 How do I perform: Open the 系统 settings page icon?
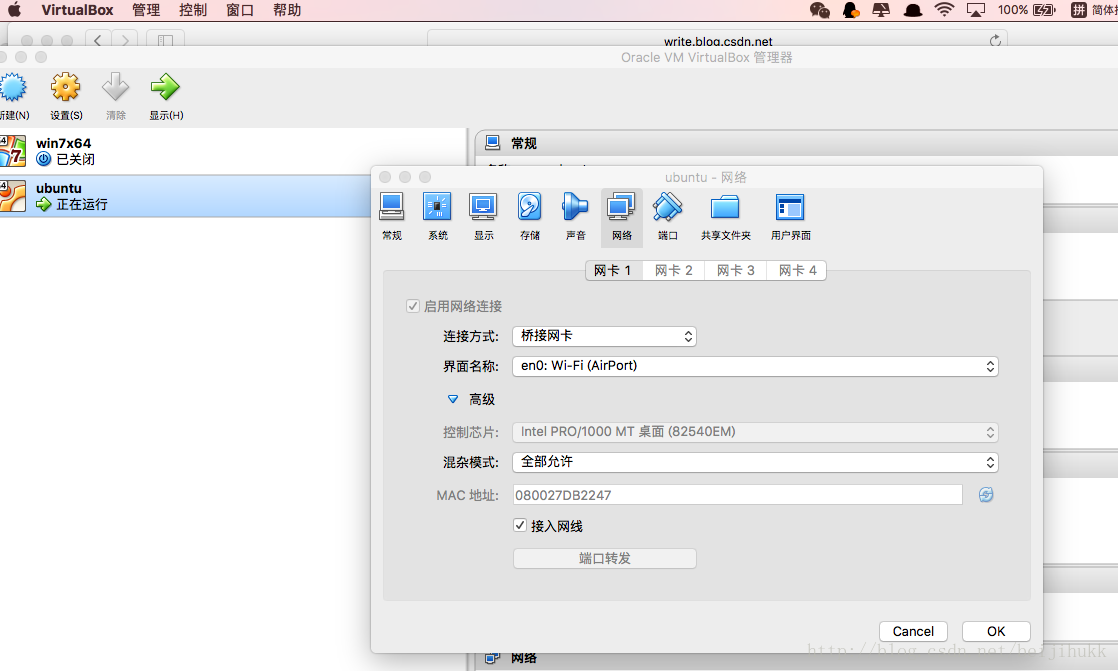tap(437, 211)
